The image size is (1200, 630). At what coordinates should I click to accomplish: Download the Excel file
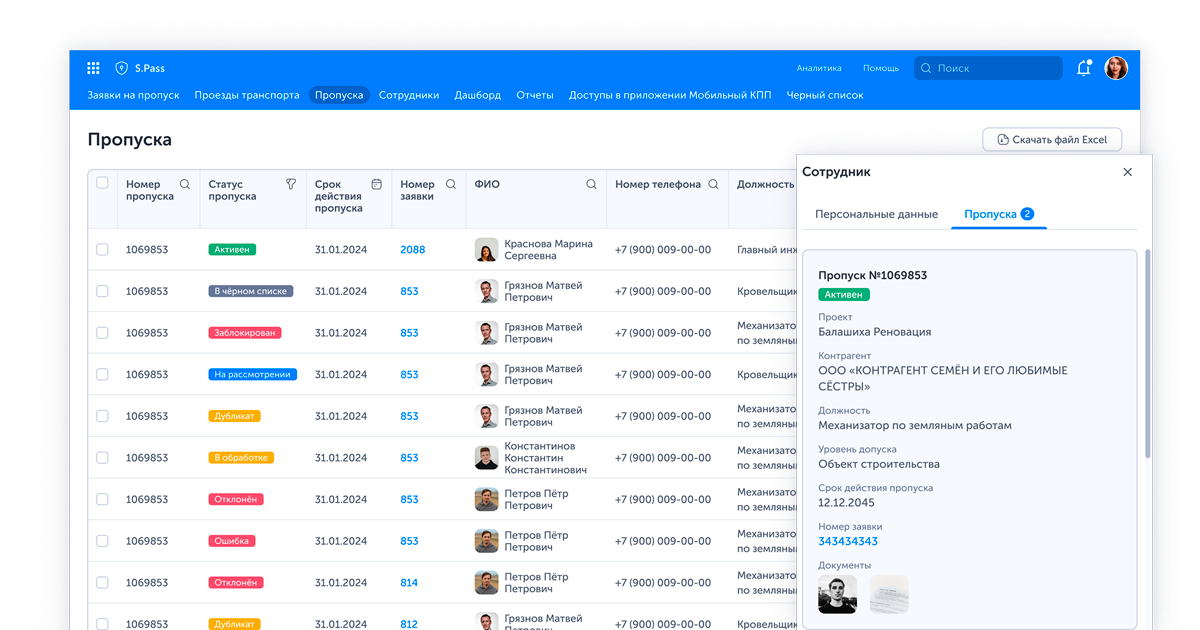coord(1052,140)
